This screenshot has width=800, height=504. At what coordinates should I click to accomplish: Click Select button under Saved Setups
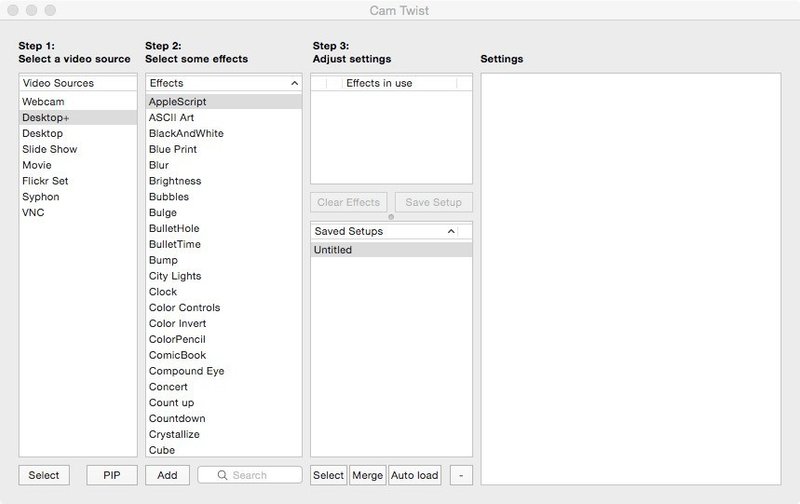pyautogui.click(x=329, y=475)
